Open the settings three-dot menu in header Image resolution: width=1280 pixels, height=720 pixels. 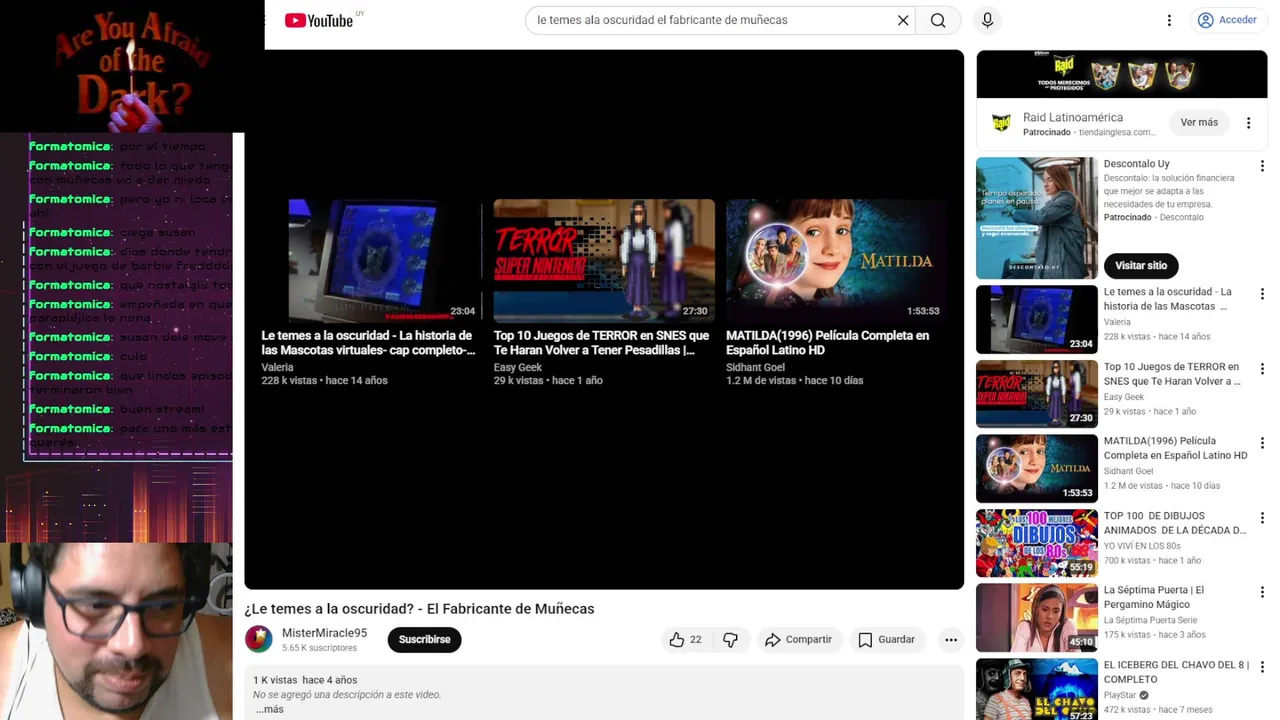(1169, 20)
